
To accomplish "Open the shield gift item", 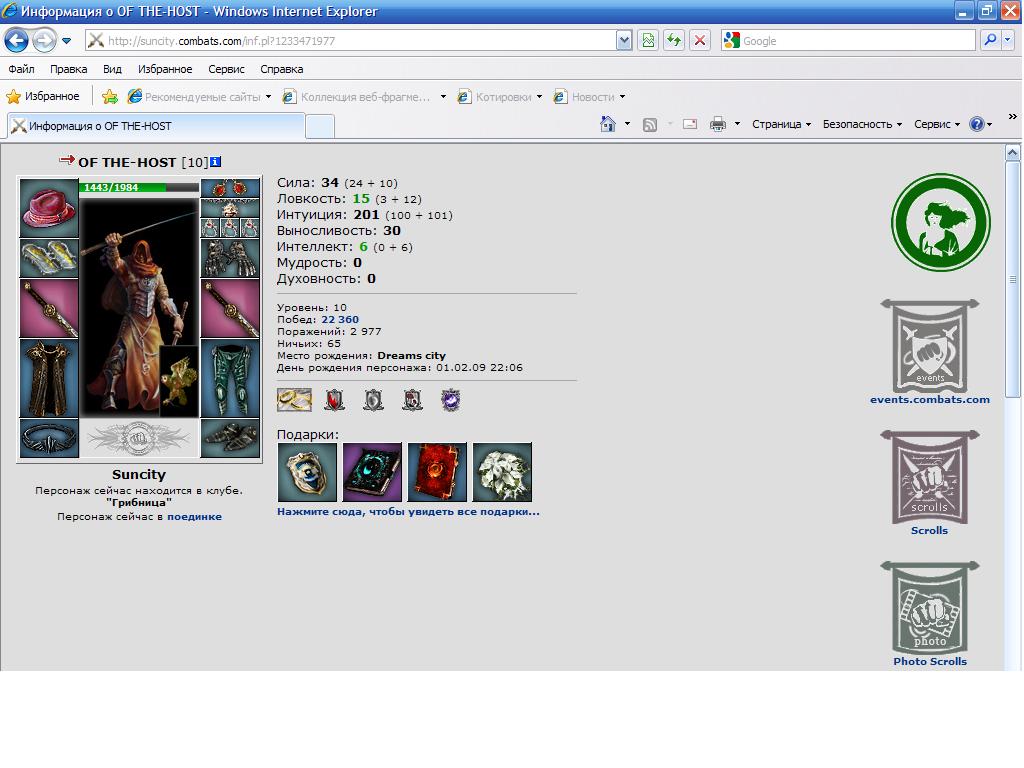I will (308, 472).
